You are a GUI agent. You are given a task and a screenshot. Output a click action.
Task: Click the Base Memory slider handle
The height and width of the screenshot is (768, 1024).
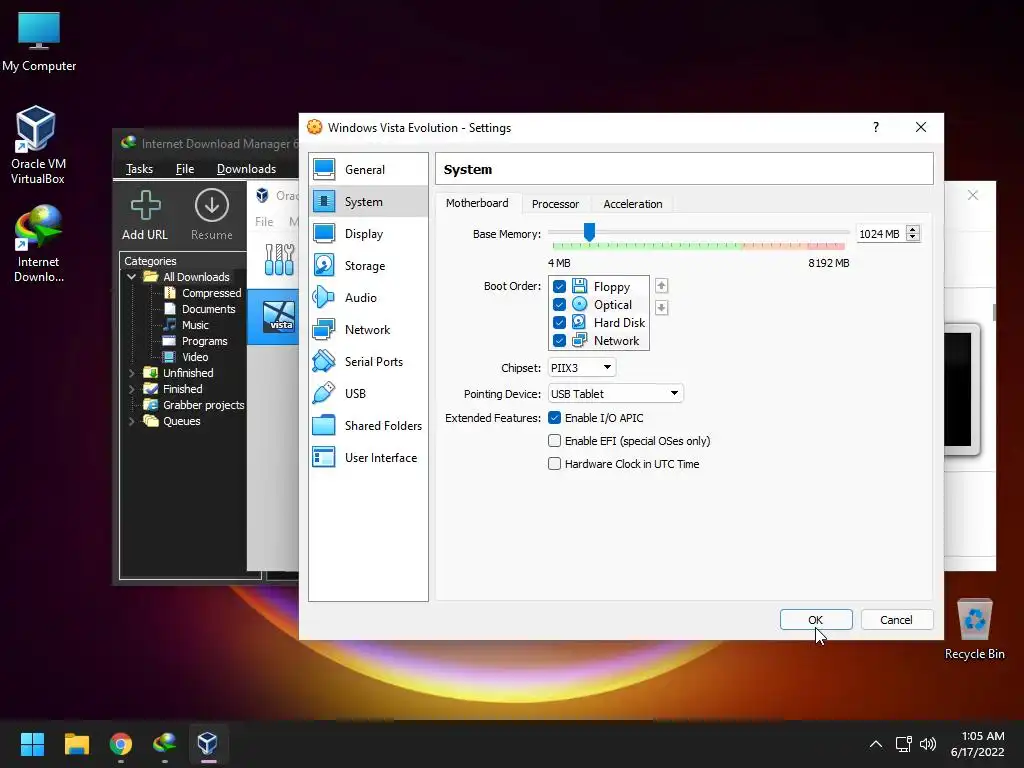(589, 232)
